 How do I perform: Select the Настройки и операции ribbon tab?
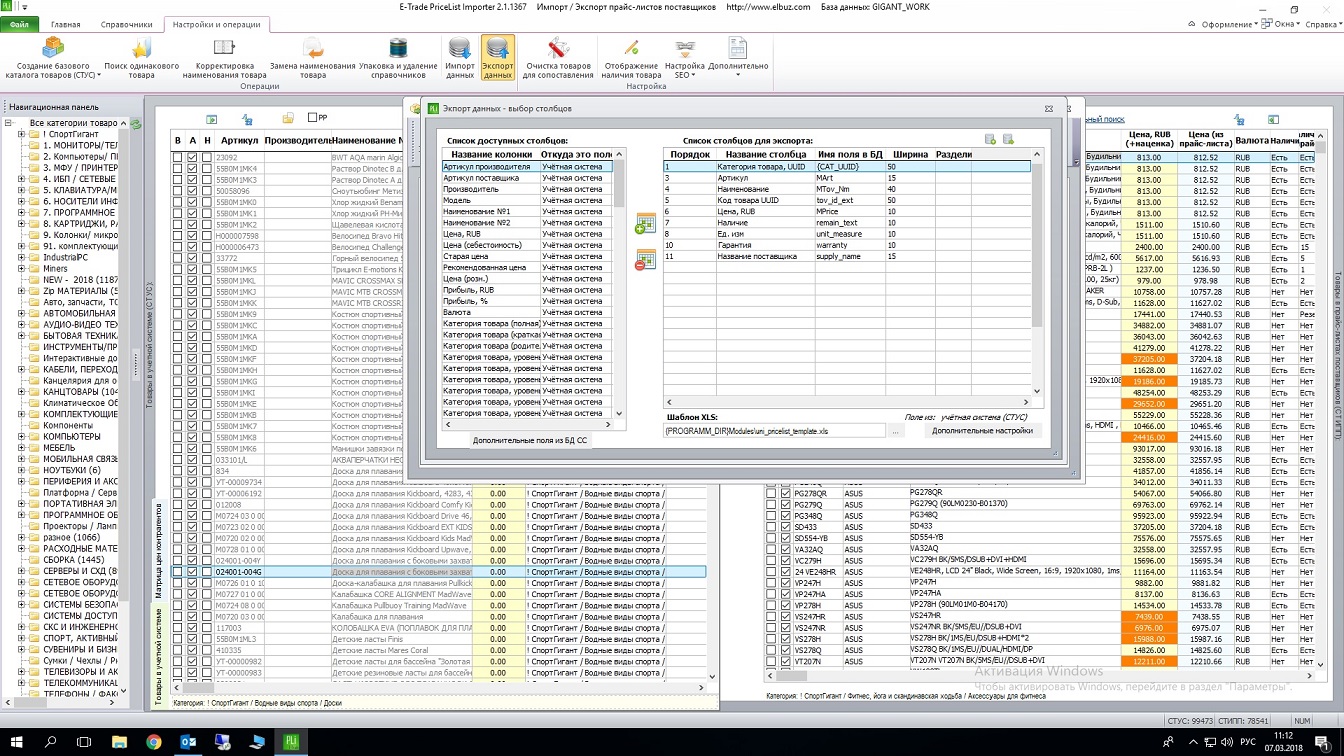click(216, 24)
